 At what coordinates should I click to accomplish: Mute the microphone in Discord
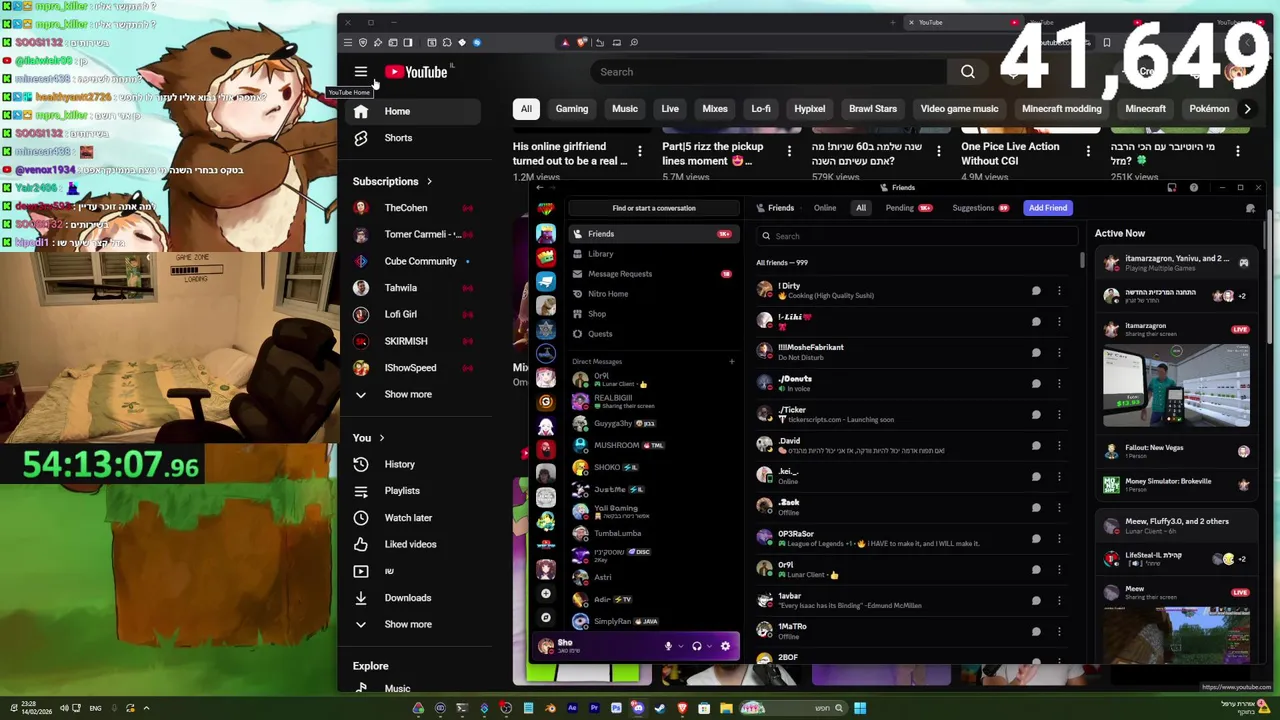[668, 646]
